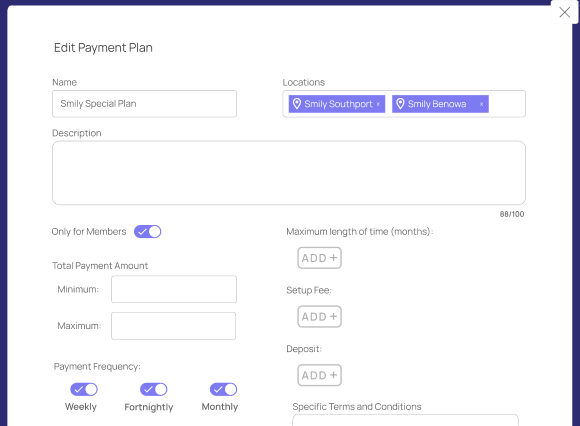The height and width of the screenshot is (426, 580).
Task: Select the Smily Southport location chip
Action: point(337,104)
